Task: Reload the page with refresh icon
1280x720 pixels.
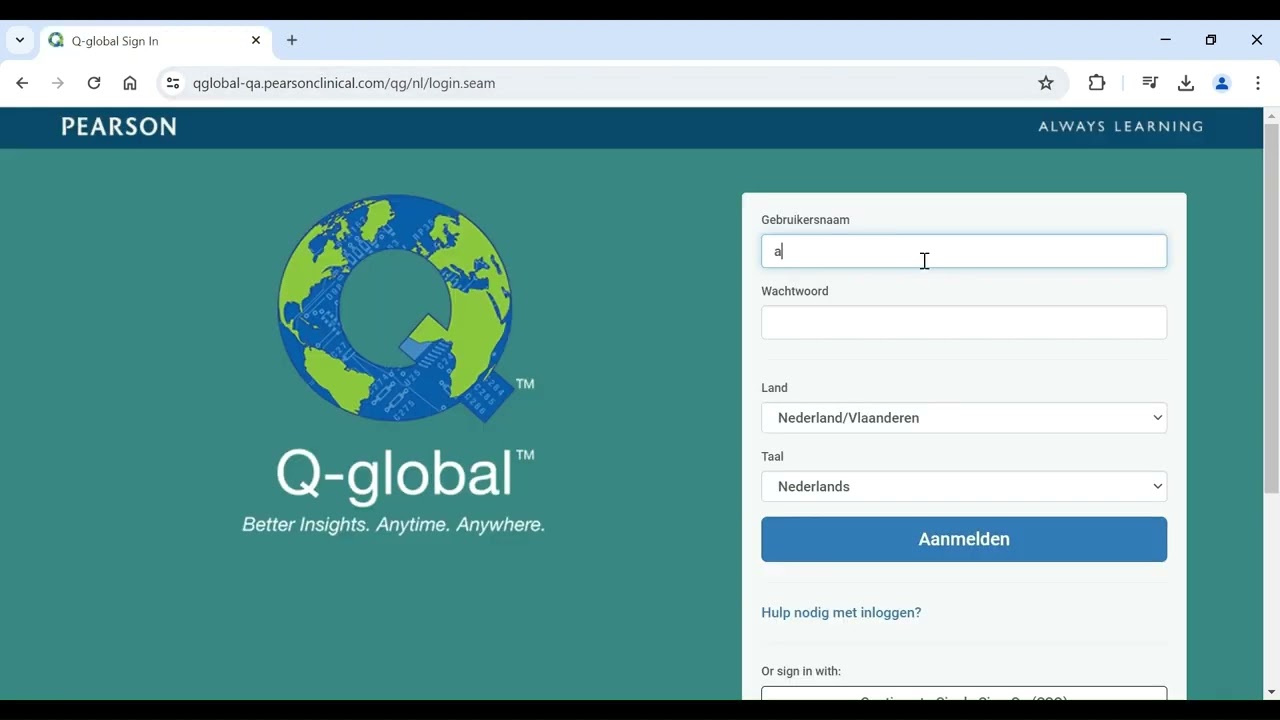Action: (94, 84)
